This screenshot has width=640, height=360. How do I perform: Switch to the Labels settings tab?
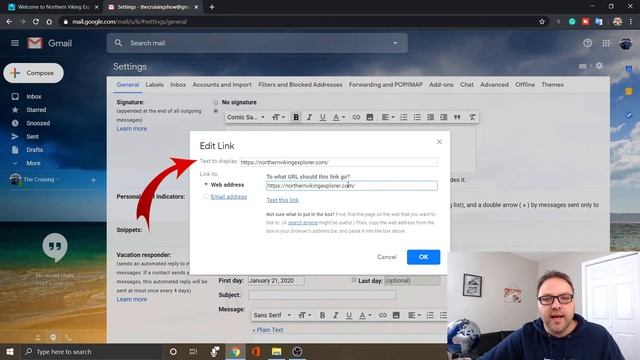[x=154, y=84]
